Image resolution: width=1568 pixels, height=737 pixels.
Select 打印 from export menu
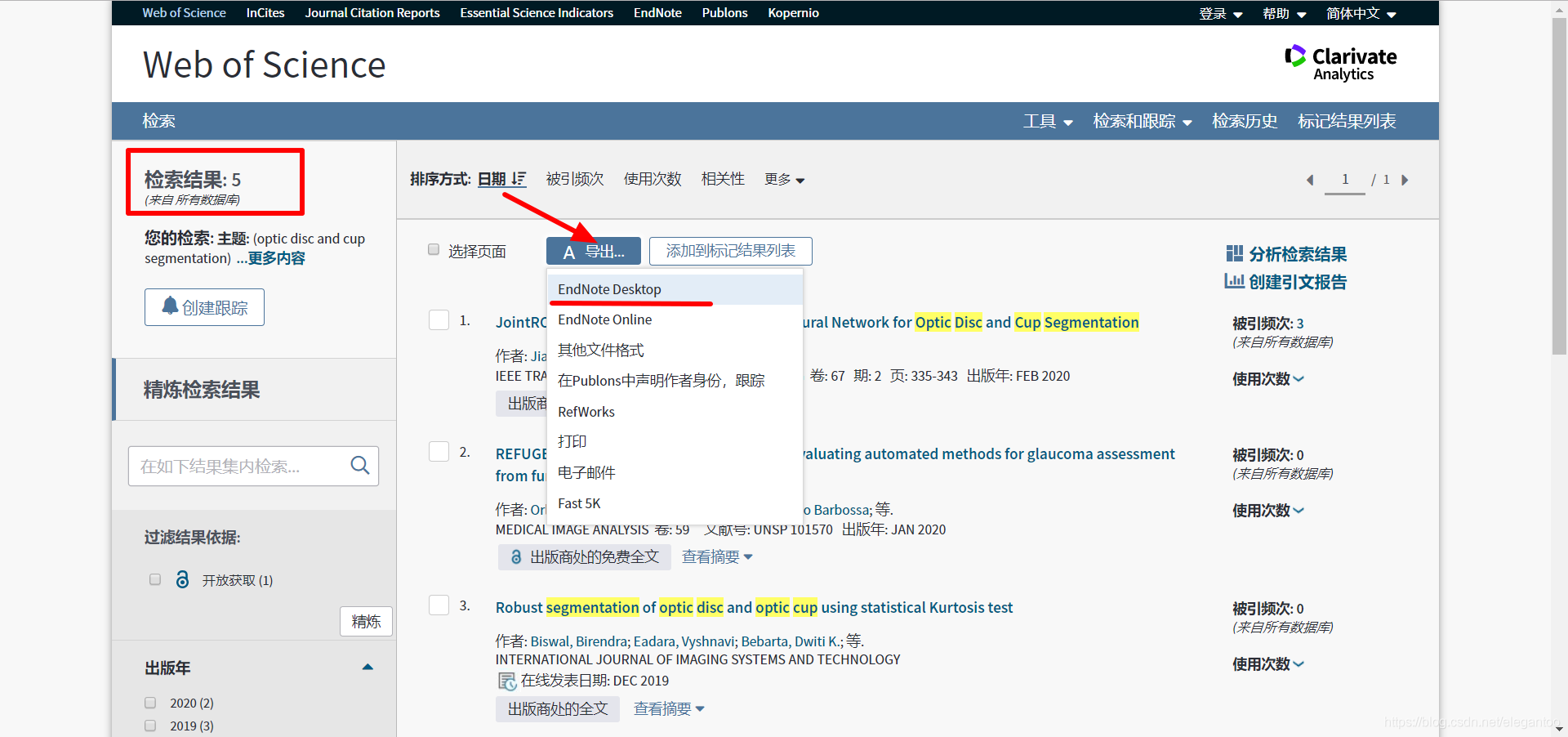pyautogui.click(x=675, y=441)
